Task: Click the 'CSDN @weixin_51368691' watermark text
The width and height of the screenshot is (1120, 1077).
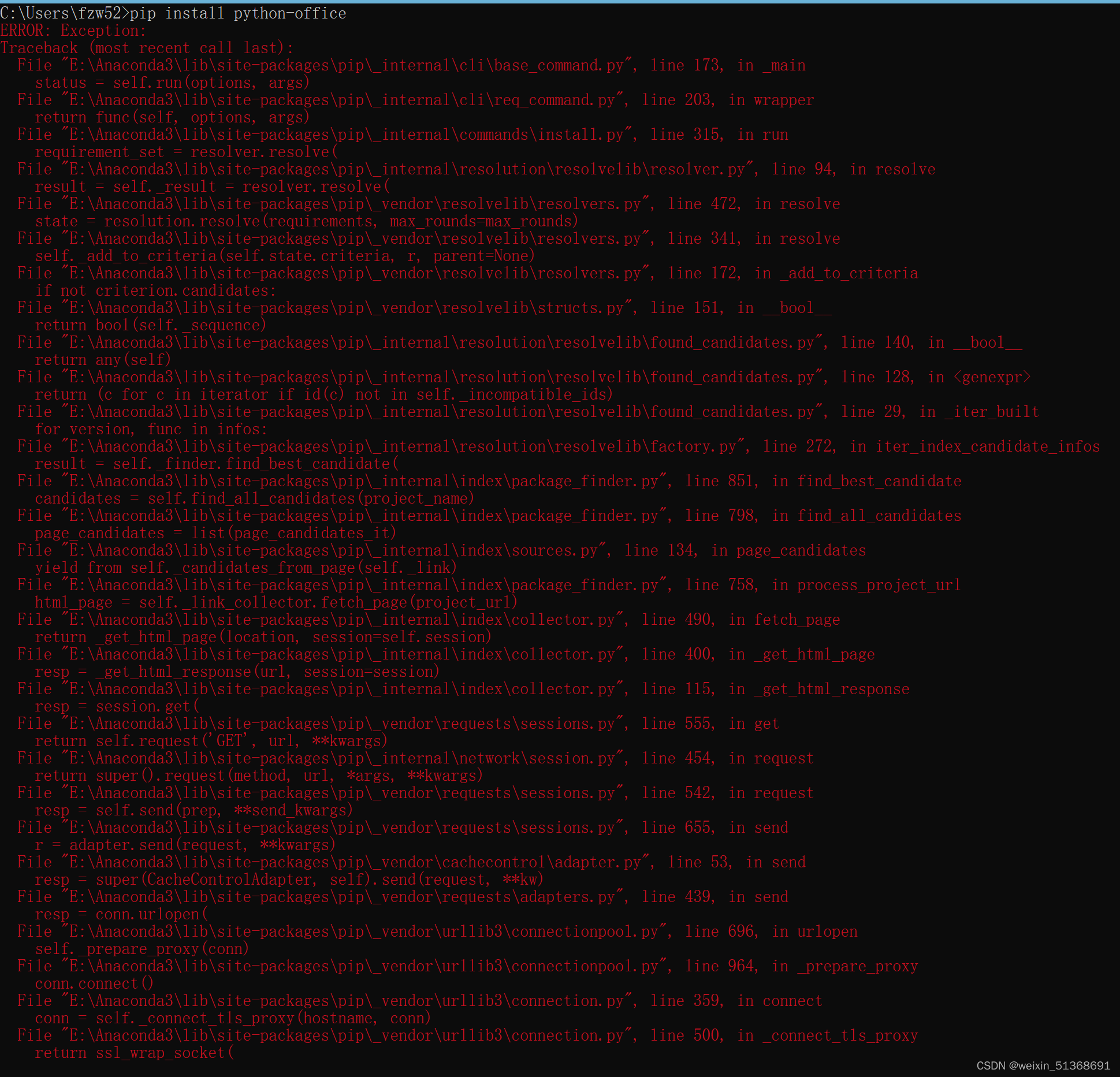Action: click(1043, 1065)
